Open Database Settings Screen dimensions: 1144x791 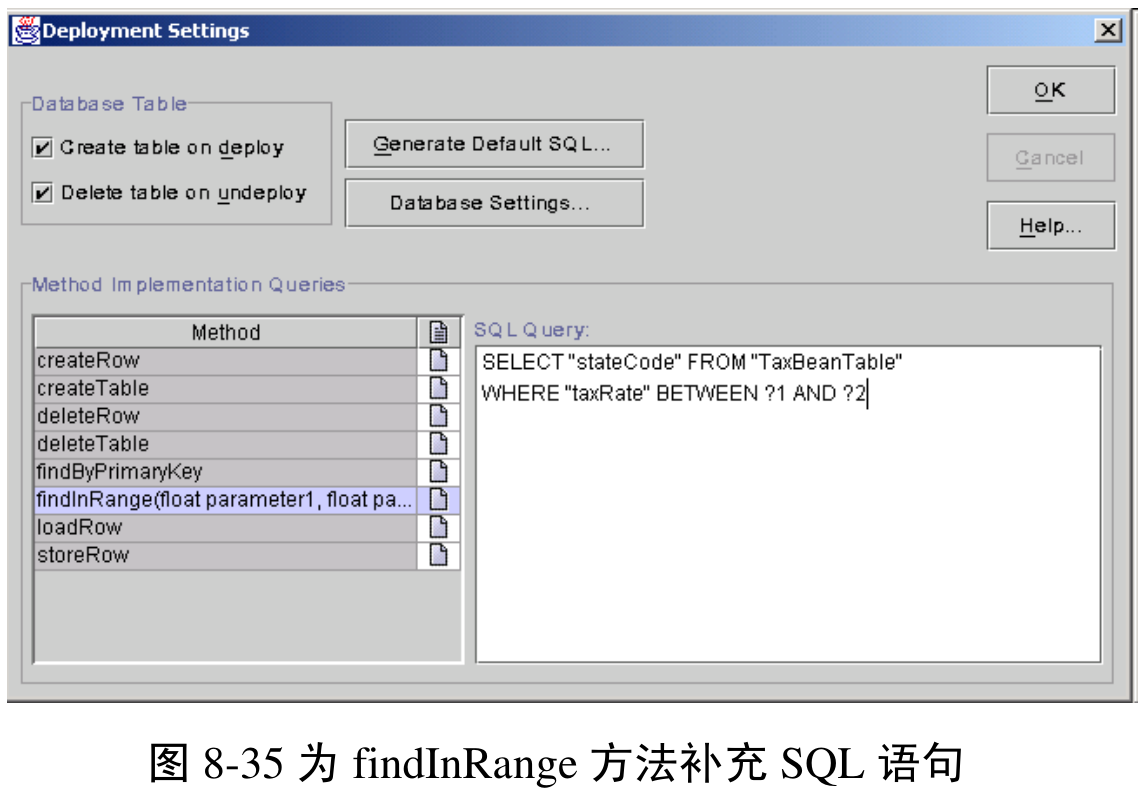494,203
